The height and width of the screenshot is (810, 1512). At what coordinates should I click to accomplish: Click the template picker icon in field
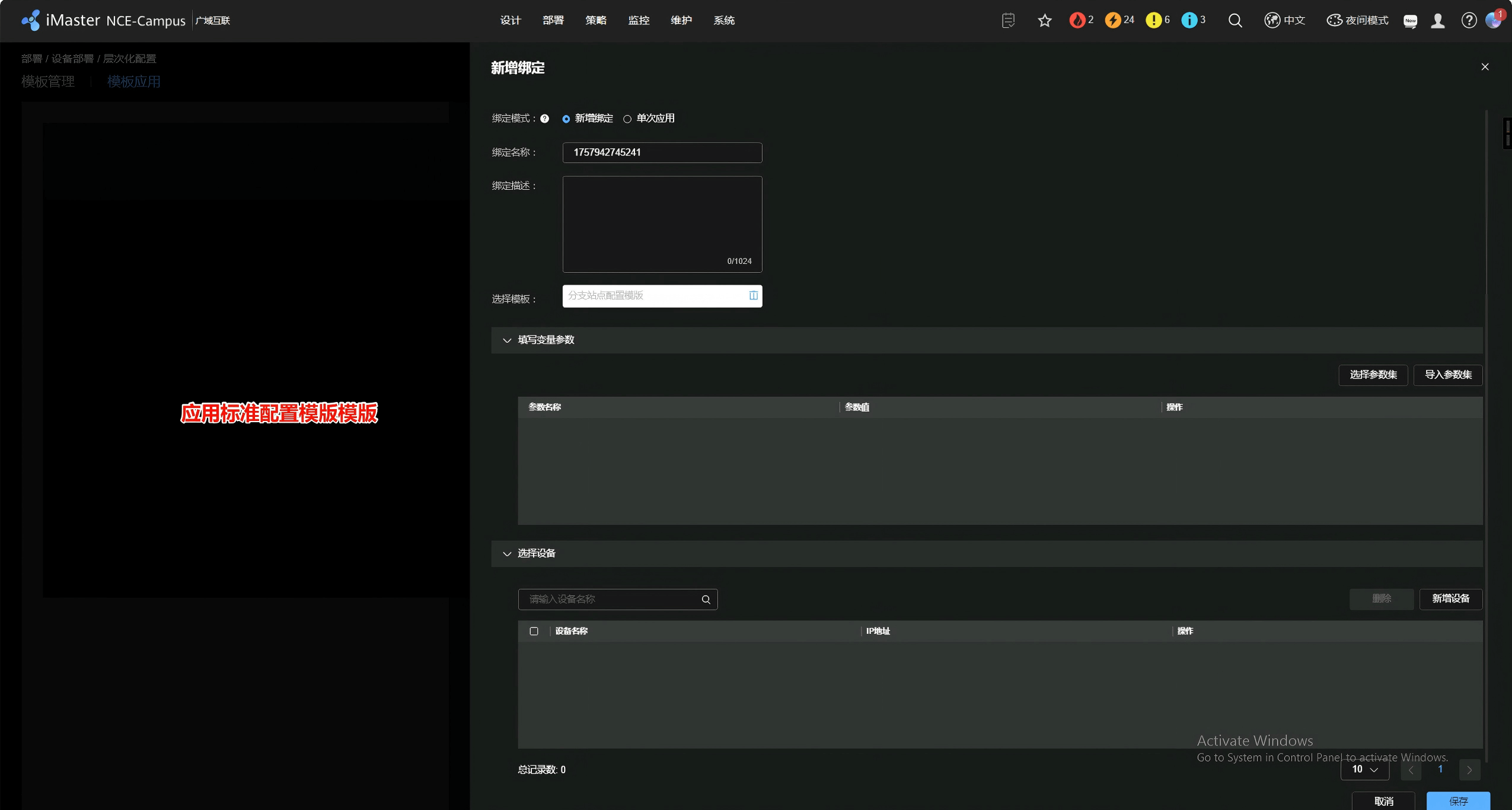[753, 295]
